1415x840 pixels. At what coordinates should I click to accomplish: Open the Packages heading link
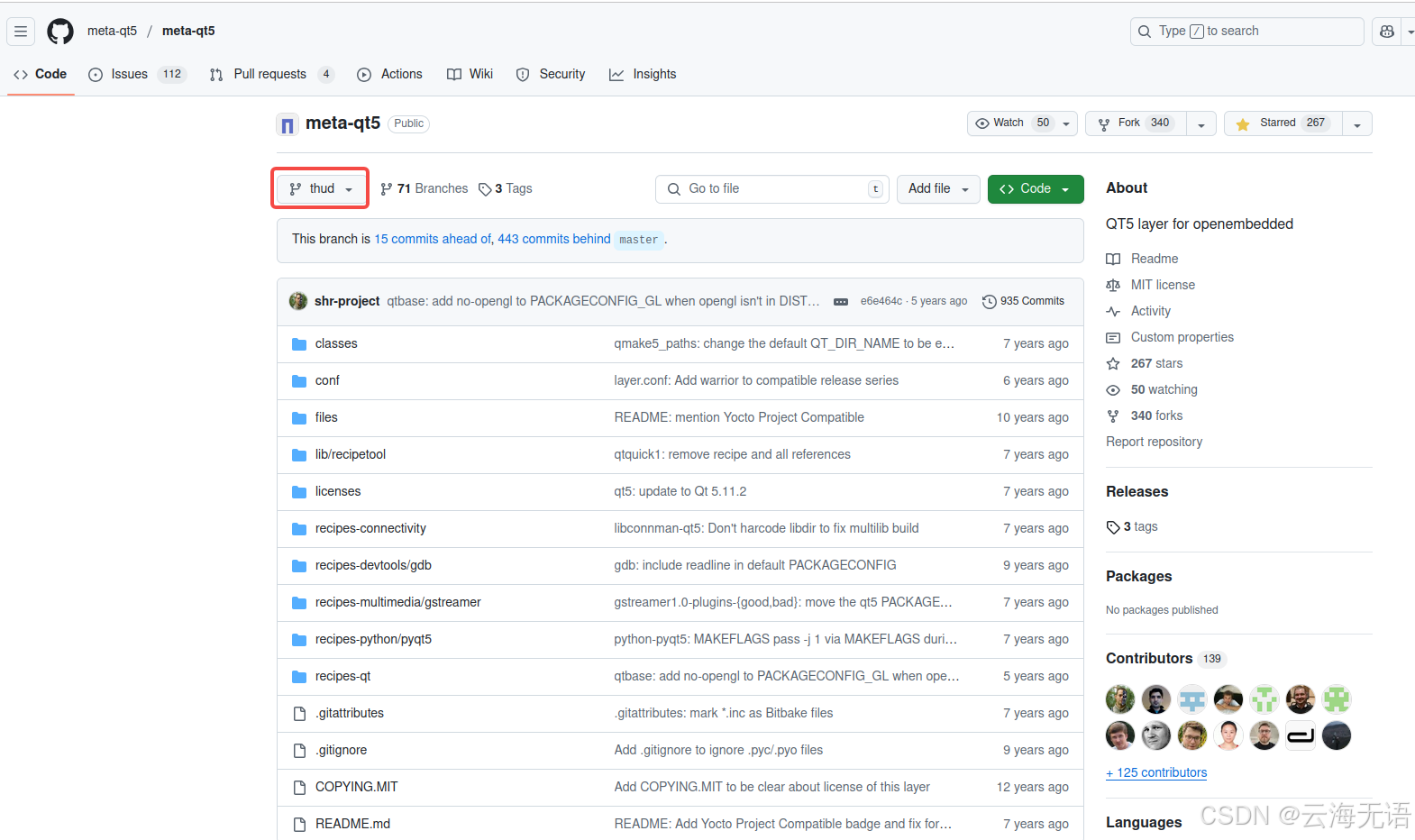[x=1138, y=576]
